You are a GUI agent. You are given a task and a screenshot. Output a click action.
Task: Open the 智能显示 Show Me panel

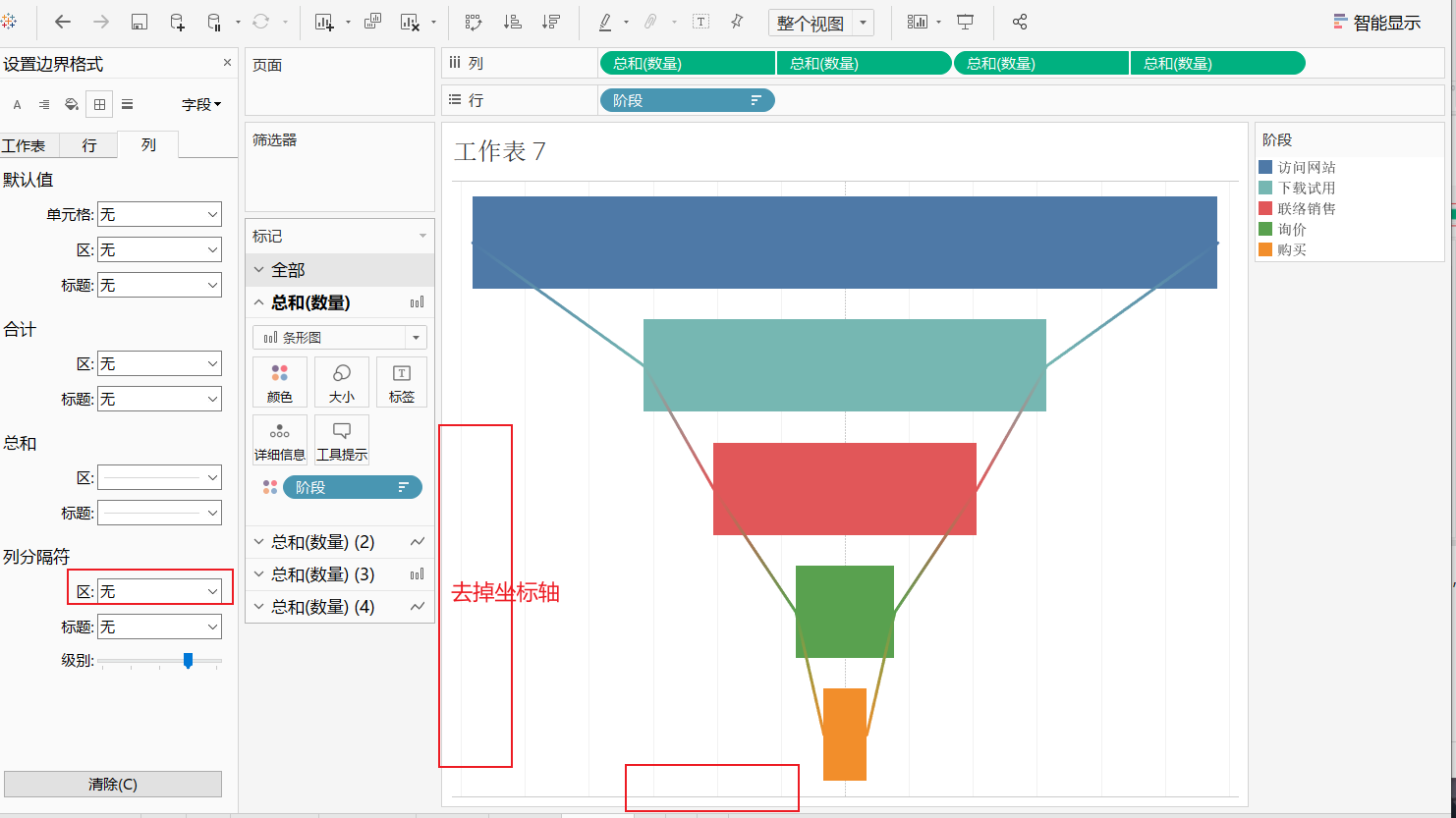point(1377,23)
